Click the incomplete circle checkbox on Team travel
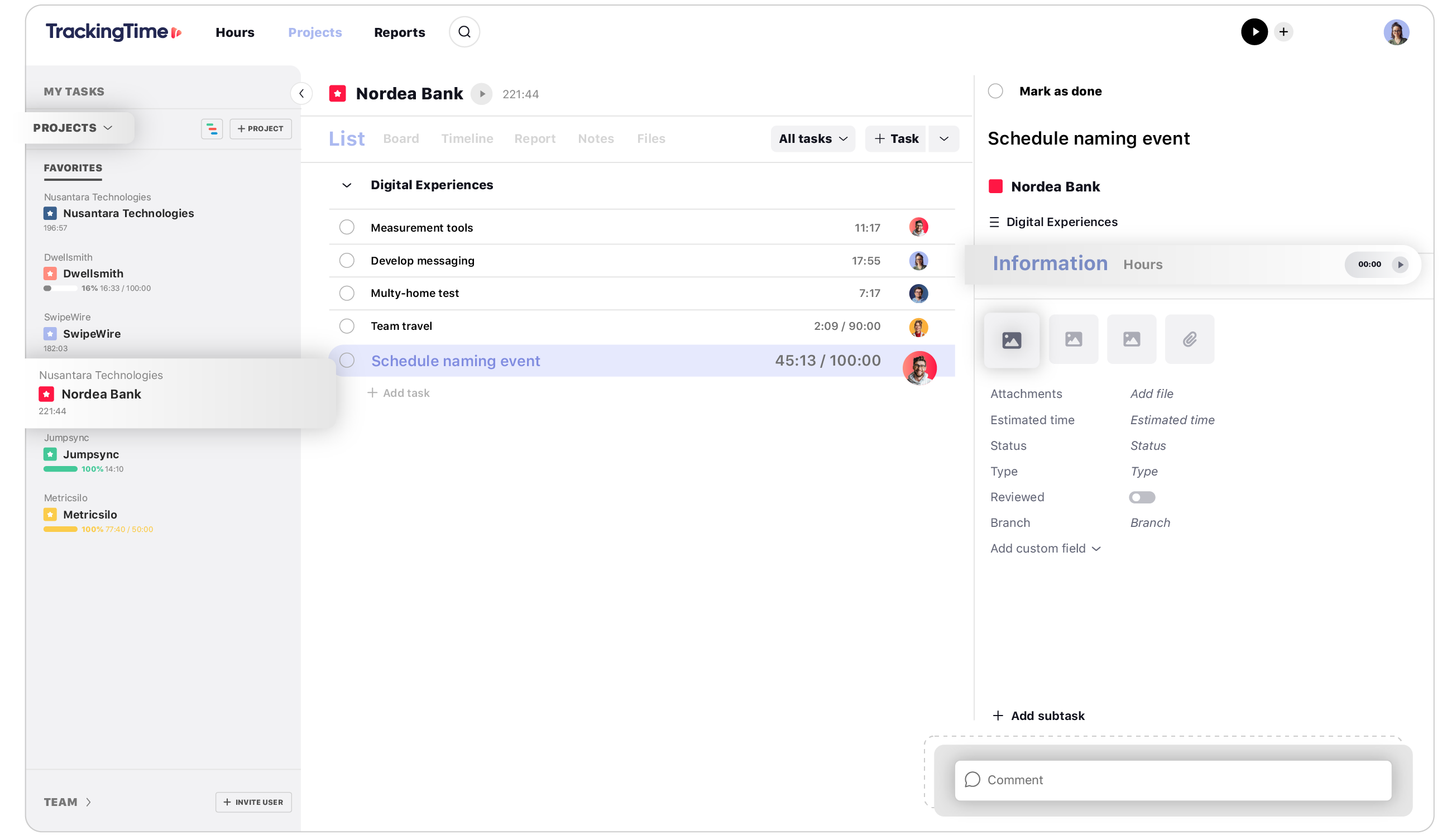 tap(347, 326)
